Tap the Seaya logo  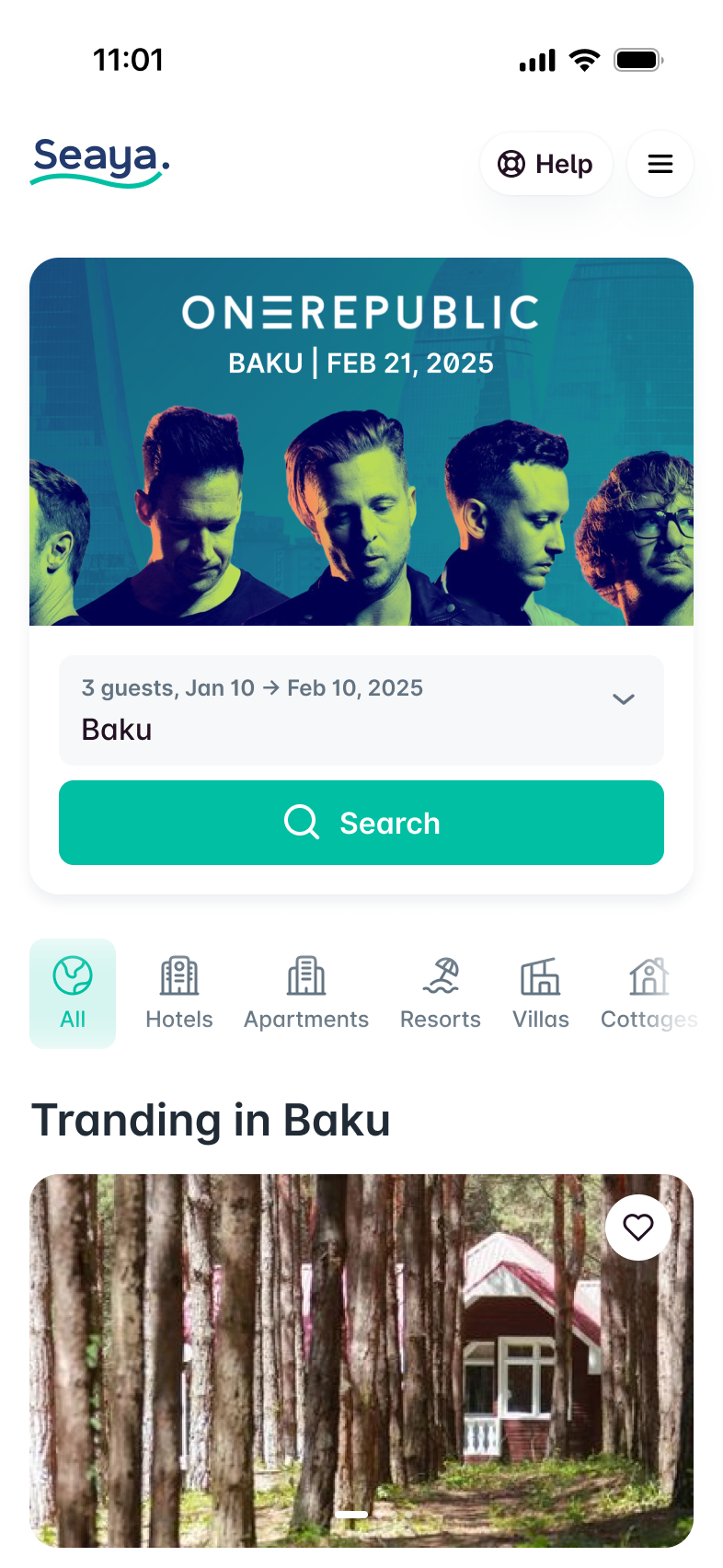coord(100,162)
